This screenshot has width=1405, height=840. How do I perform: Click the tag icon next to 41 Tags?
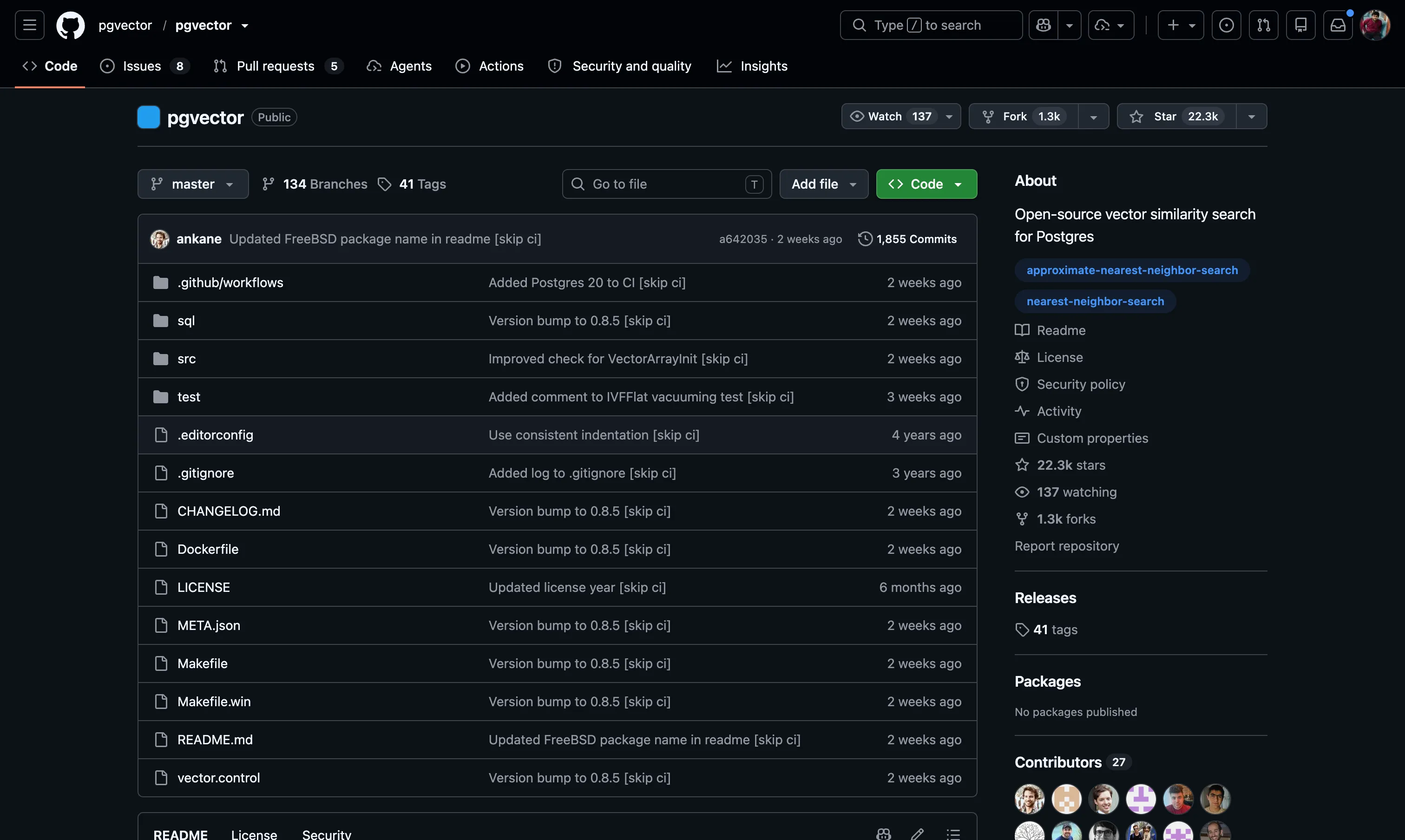[x=384, y=184]
